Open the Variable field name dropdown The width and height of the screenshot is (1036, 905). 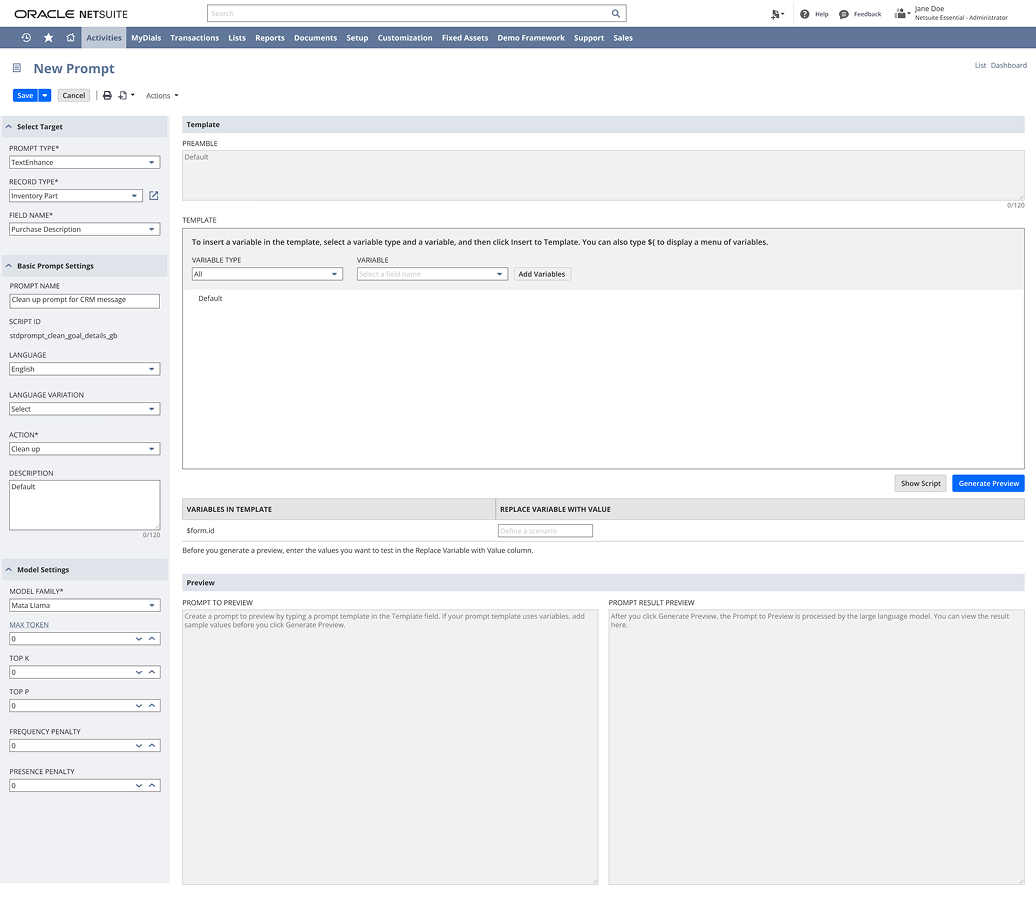(x=432, y=274)
